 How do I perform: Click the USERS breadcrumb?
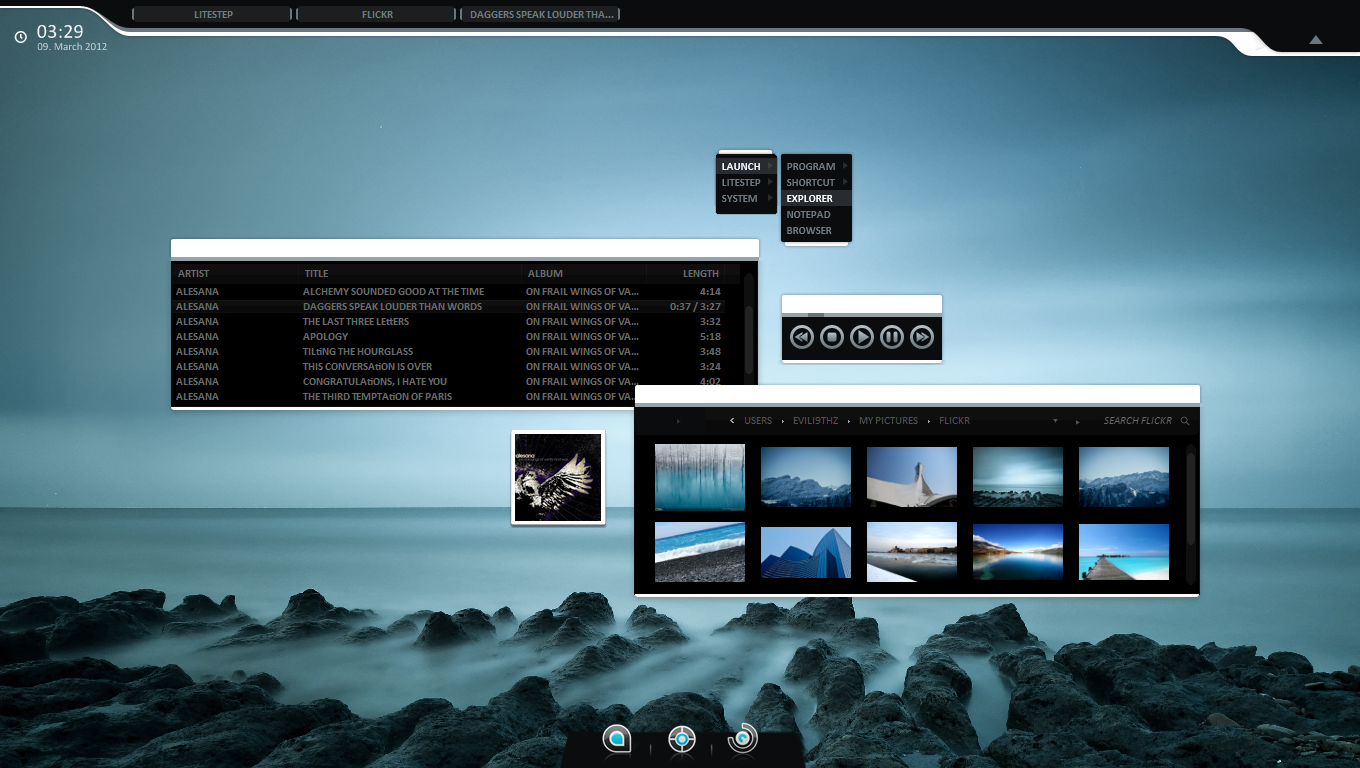(x=758, y=421)
